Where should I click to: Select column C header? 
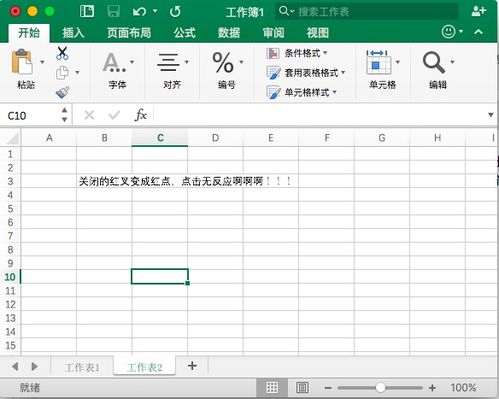pyautogui.click(x=160, y=138)
